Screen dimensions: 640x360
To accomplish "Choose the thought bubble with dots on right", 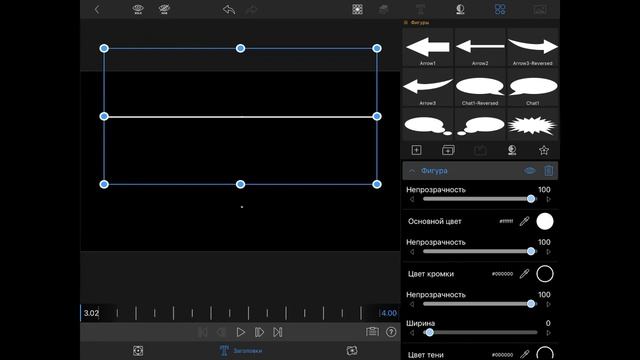I will [x=428, y=125].
